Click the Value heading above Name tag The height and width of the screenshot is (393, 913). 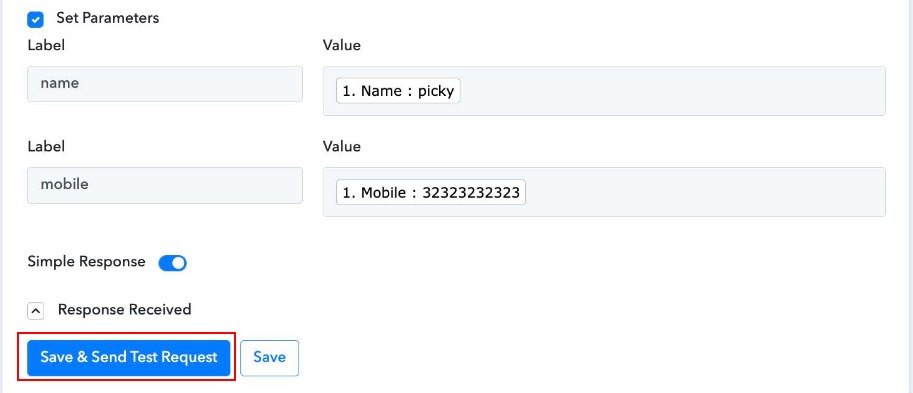point(342,45)
